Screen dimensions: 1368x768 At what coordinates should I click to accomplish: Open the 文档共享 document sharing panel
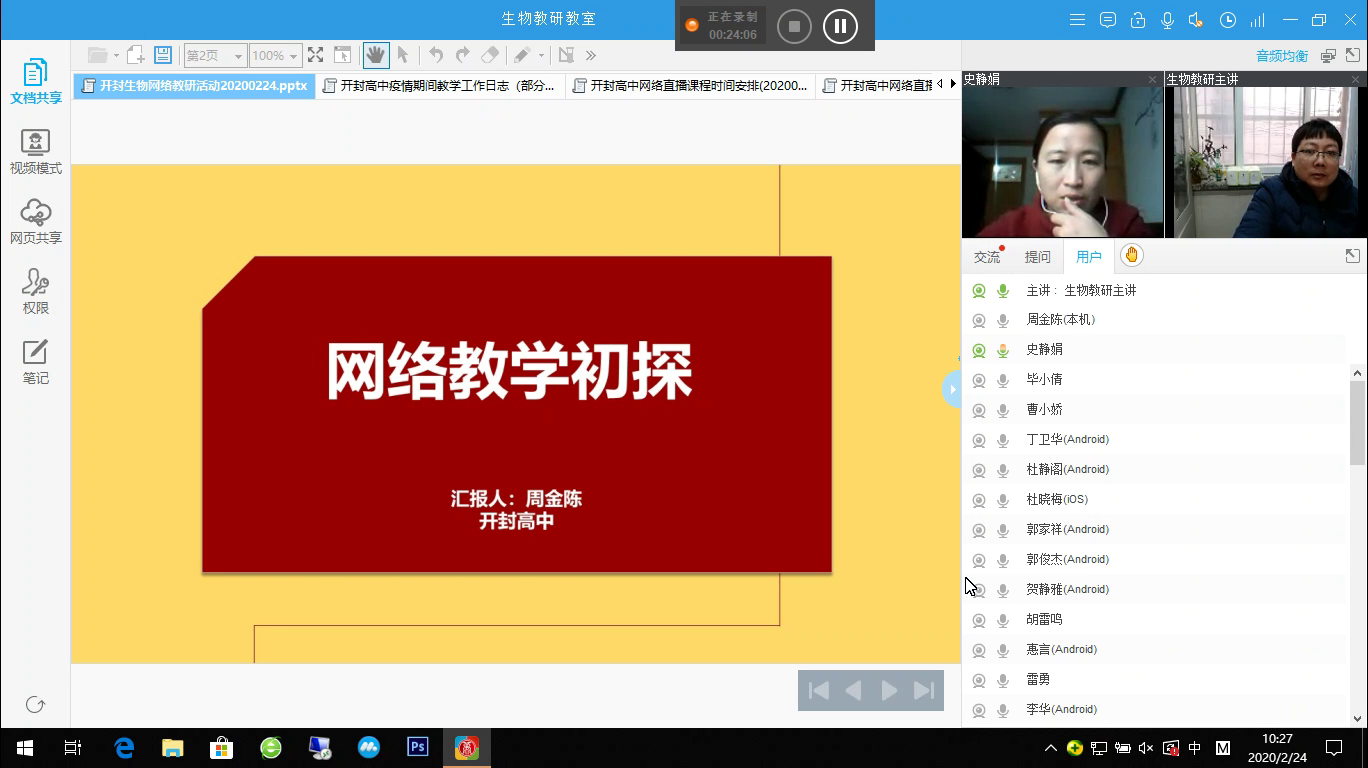click(x=36, y=82)
